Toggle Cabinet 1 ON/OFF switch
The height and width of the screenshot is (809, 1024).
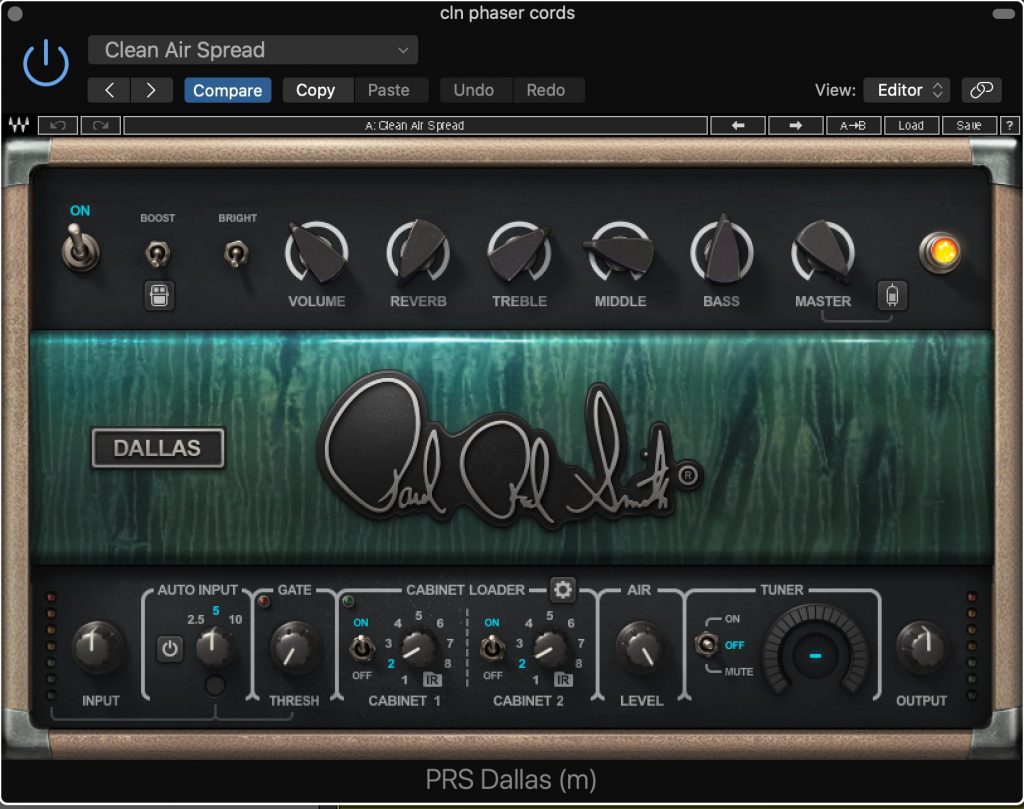pyautogui.click(x=361, y=648)
